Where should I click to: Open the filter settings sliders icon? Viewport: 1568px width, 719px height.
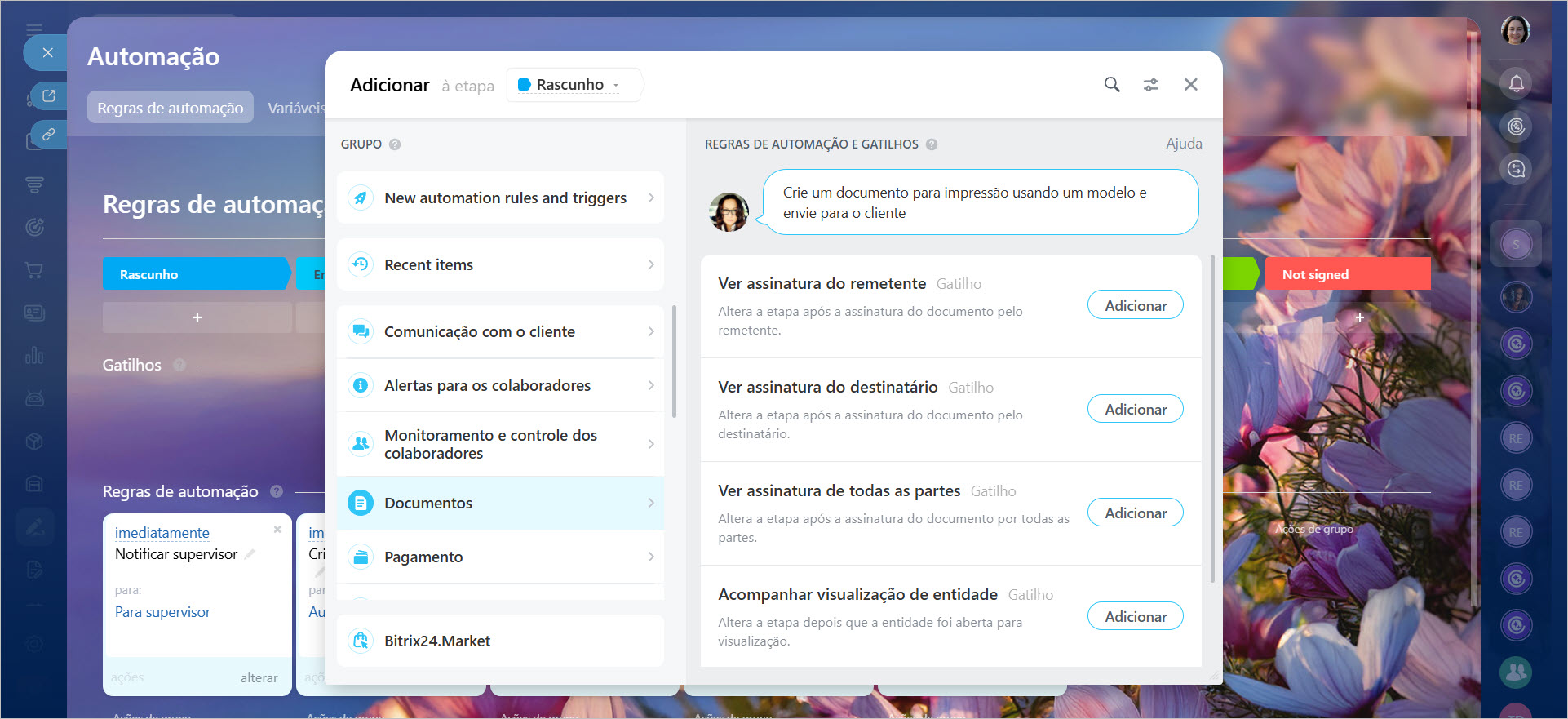coord(1150,85)
